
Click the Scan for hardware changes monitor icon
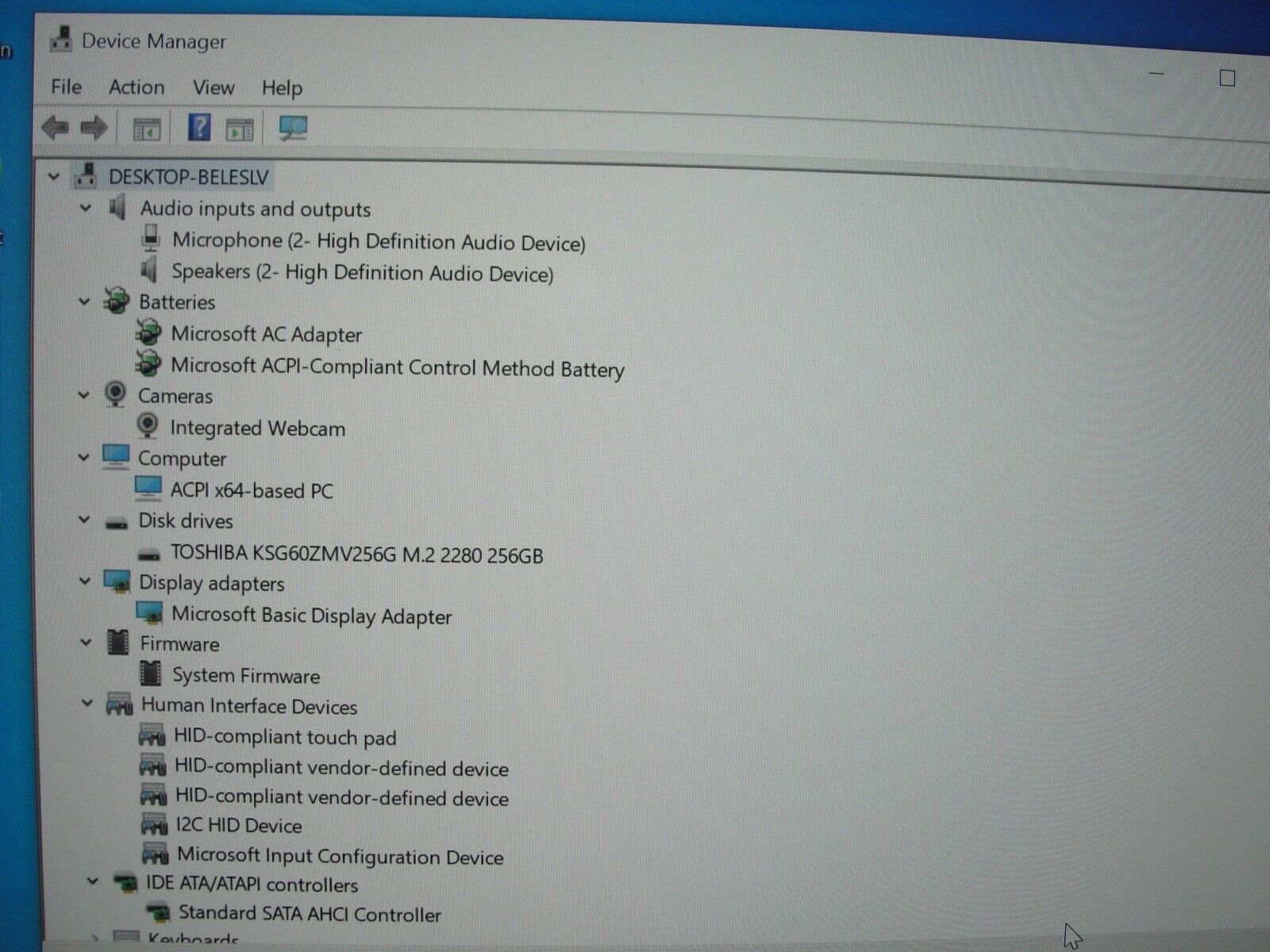[x=294, y=129]
